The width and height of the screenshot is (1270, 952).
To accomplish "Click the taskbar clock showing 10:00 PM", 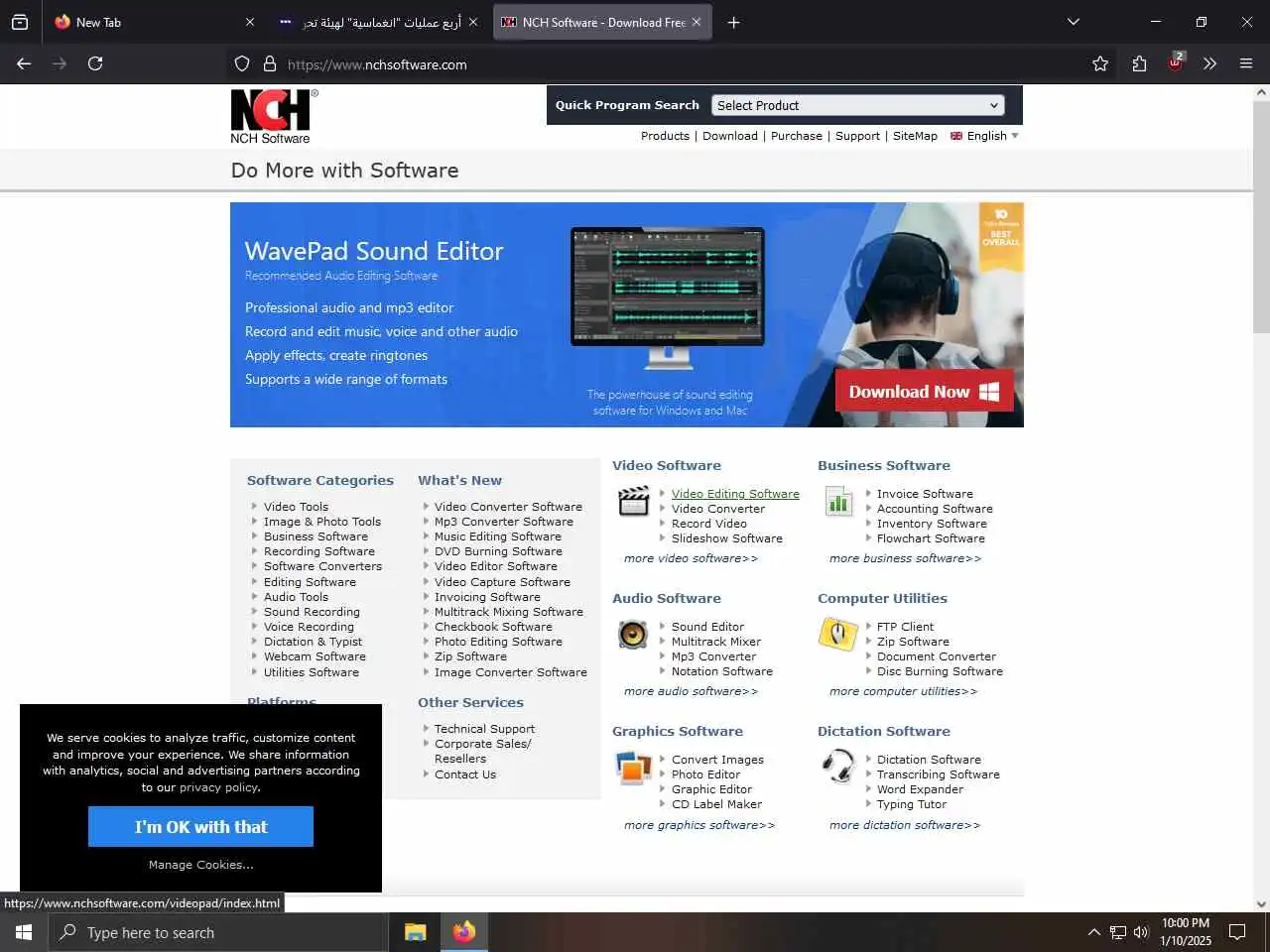I will pyautogui.click(x=1186, y=932).
